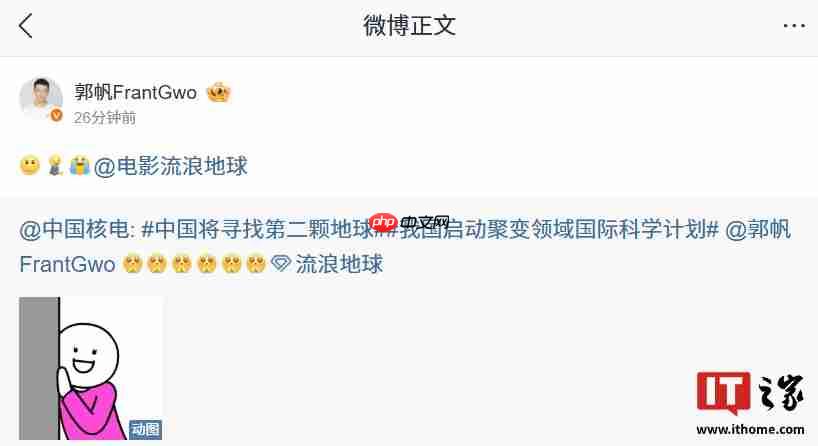Viewport: 818px width, 446px height.
Task: Open the 流浪地球 super topic link
Action: point(339,264)
